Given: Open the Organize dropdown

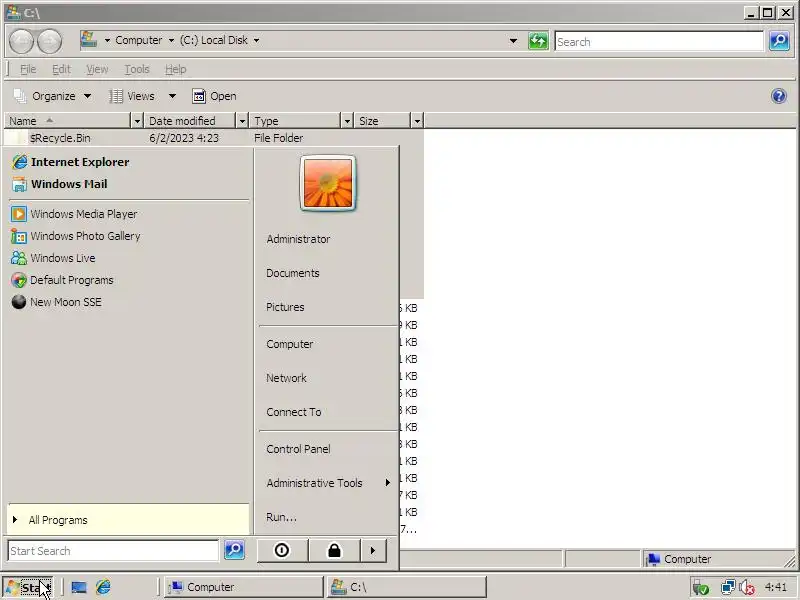Looking at the screenshot, I should click(x=53, y=96).
